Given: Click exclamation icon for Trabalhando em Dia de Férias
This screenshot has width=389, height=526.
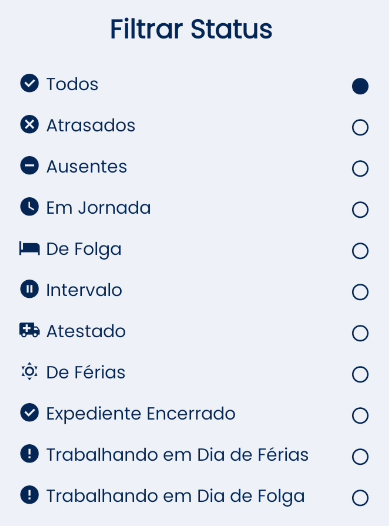Looking at the screenshot, I should tap(30, 454).
